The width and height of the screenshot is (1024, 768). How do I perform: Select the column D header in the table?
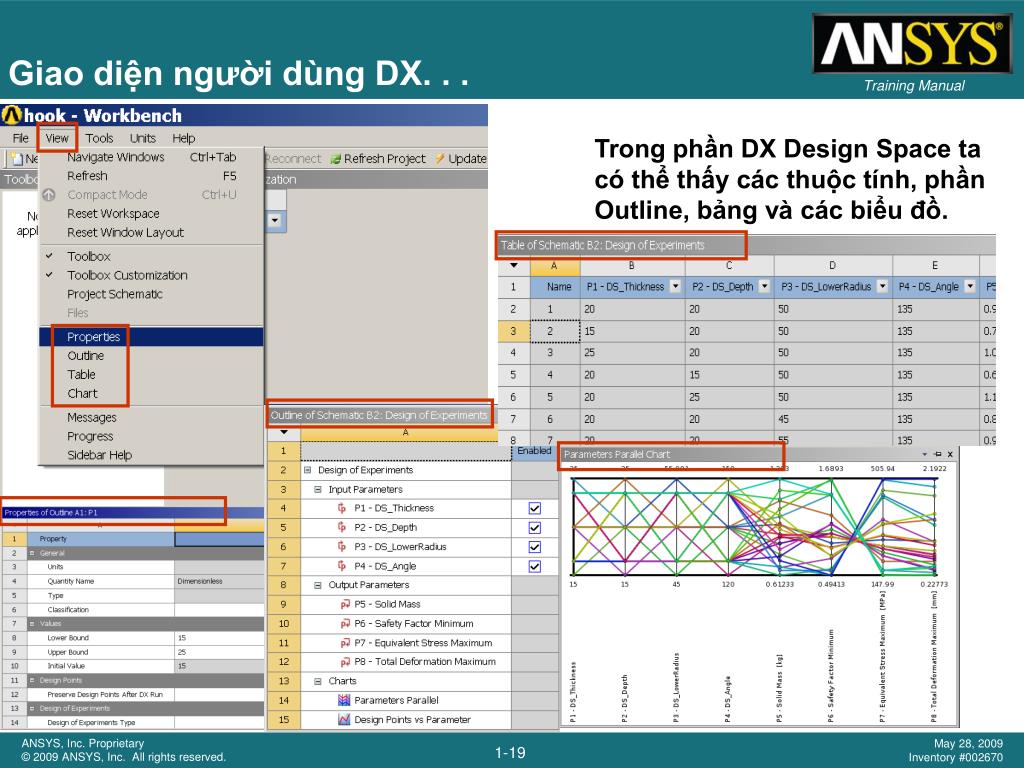[833, 266]
